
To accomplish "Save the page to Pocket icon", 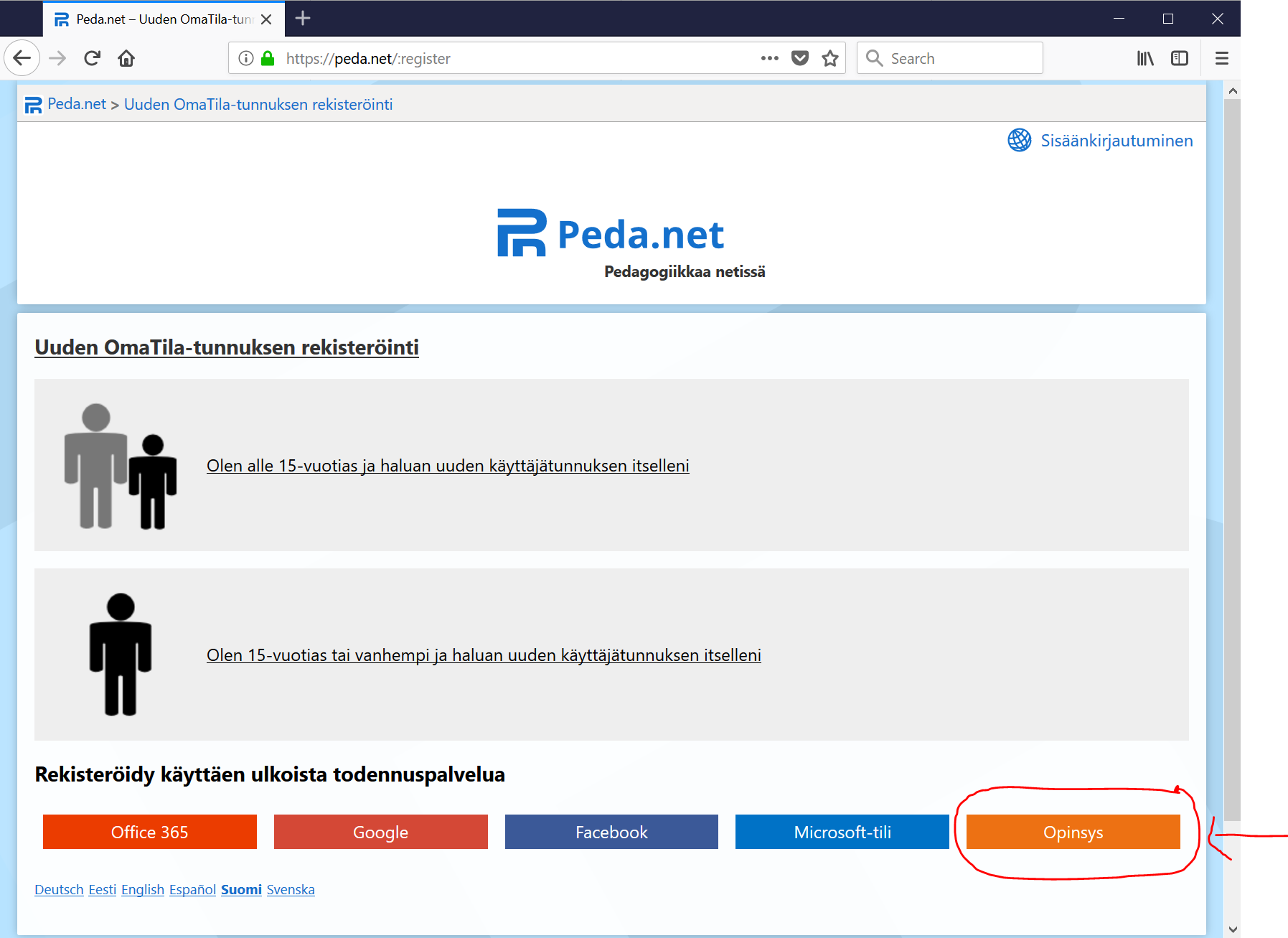I will [799, 58].
